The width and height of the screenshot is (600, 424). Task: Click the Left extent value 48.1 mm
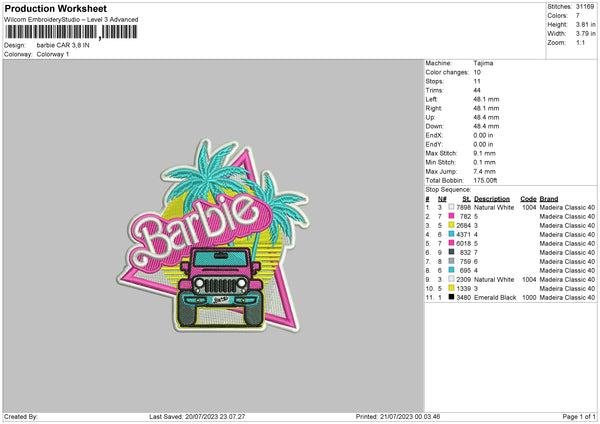click(x=486, y=99)
